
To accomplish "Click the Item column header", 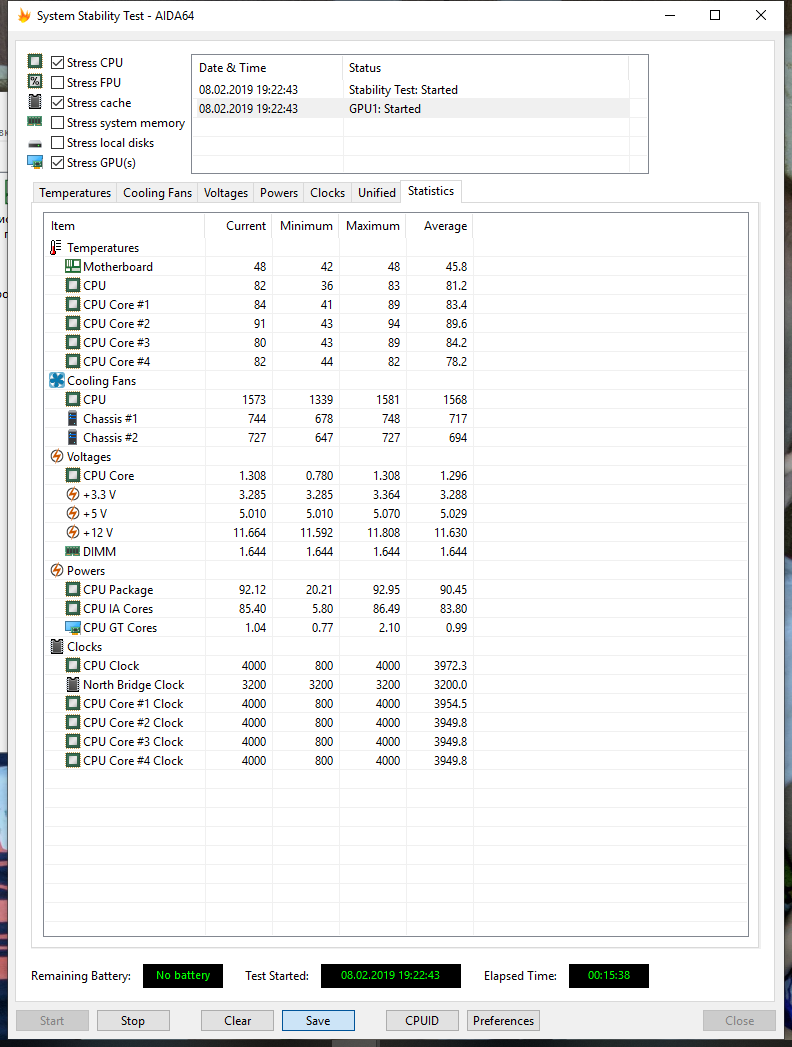I will [x=124, y=226].
